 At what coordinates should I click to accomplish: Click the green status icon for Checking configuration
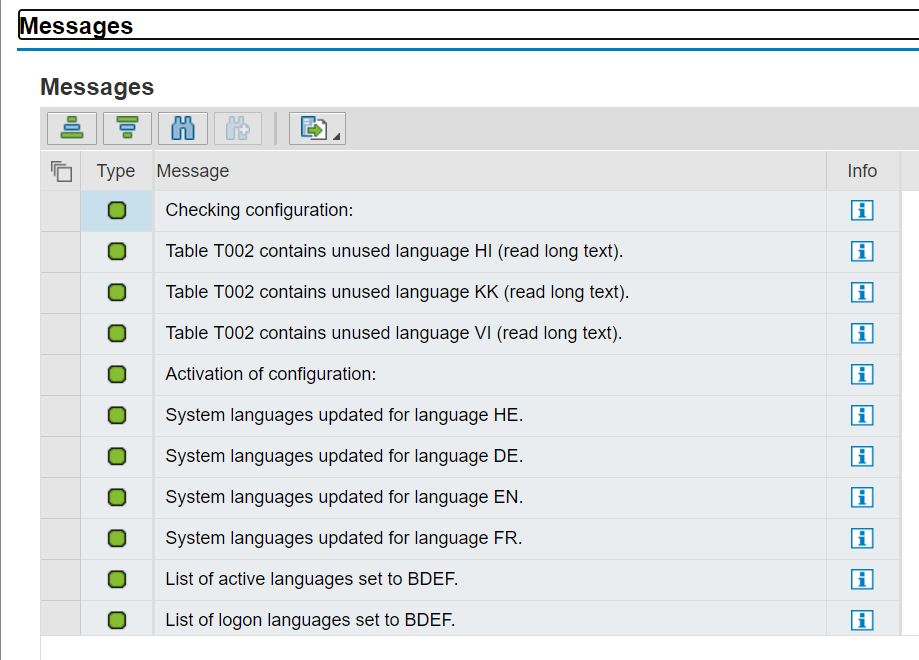click(115, 211)
